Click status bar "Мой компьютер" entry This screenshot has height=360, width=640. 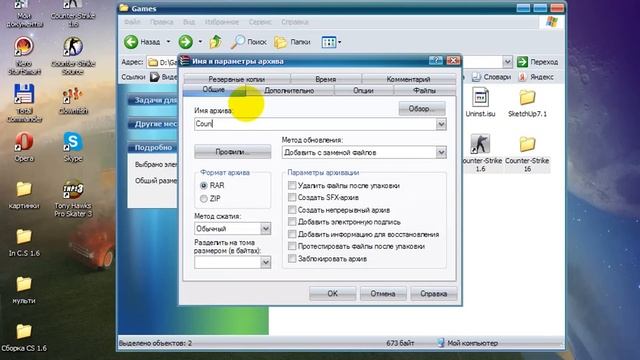coord(467,343)
